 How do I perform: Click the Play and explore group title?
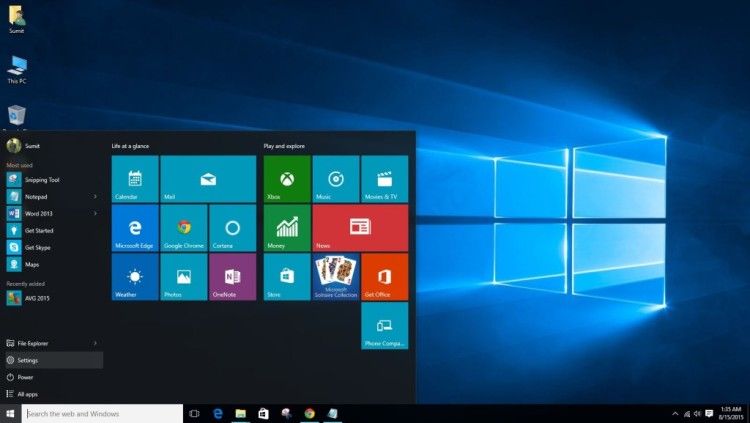click(284, 146)
